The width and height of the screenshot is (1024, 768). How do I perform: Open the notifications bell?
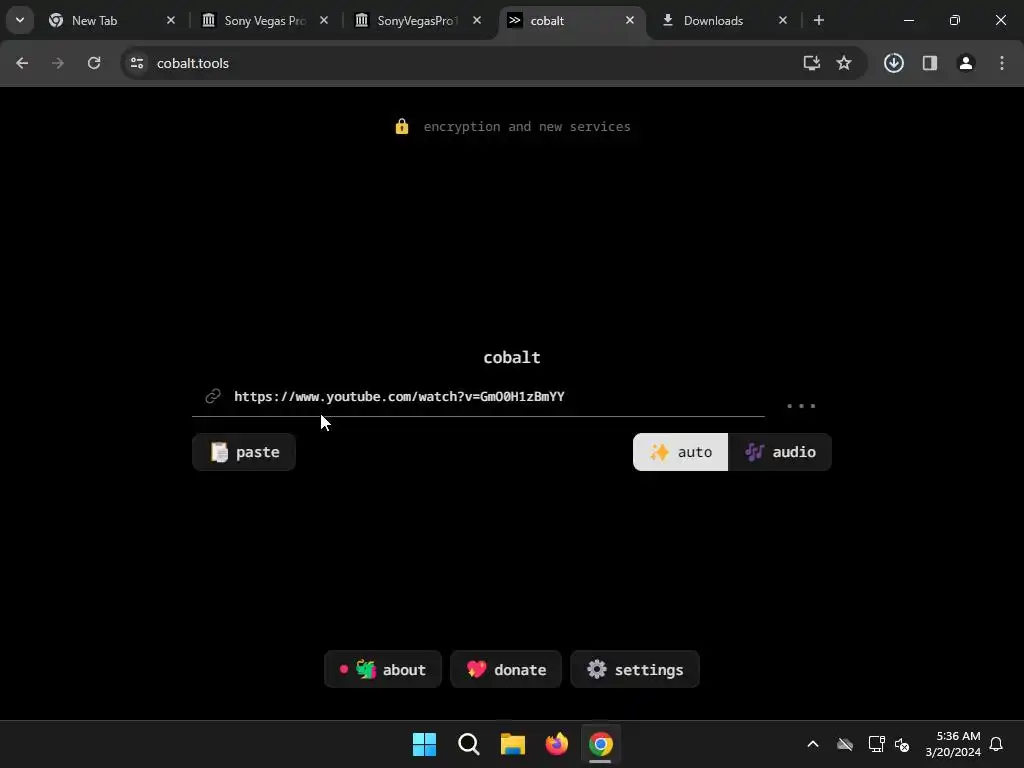pyautogui.click(x=997, y=744)
